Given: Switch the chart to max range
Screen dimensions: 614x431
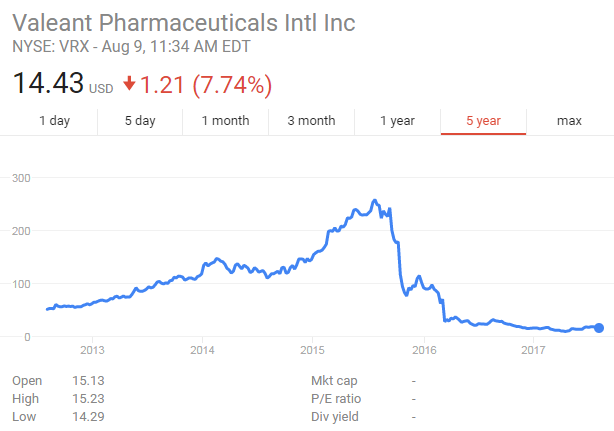Looking at the screenshot, I should [x=569, y=121].
